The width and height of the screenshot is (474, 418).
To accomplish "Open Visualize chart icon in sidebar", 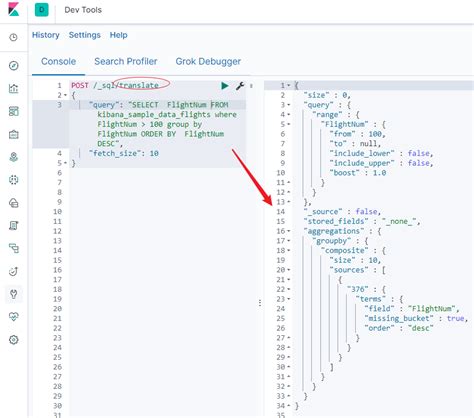I will 14,88.
